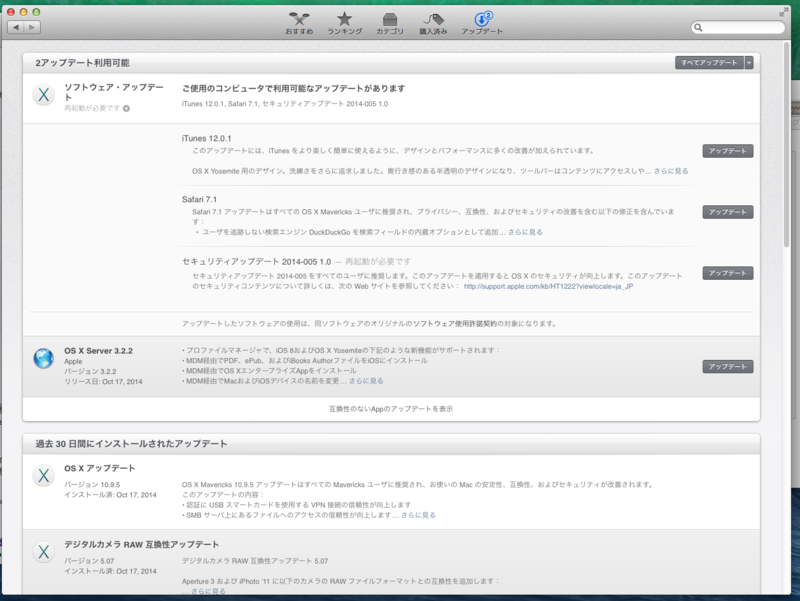Click デジタルカメラ RAW 互換性アップデート title
Image resolution: width=800 pixels, height=601 pixels.
coord(141,544)
